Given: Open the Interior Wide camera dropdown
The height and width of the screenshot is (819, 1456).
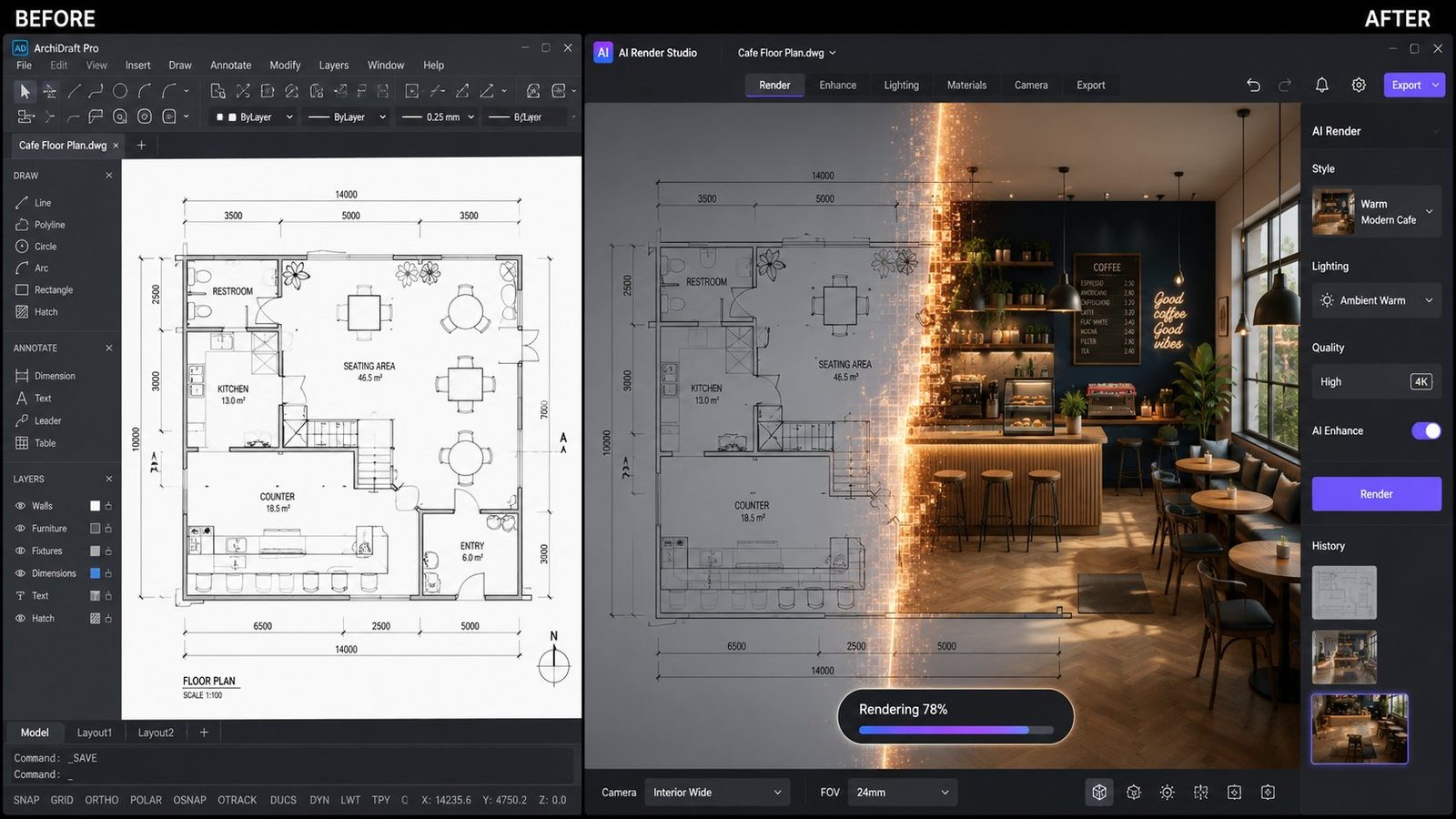Looking at the screenshot, I should point(716,793).
